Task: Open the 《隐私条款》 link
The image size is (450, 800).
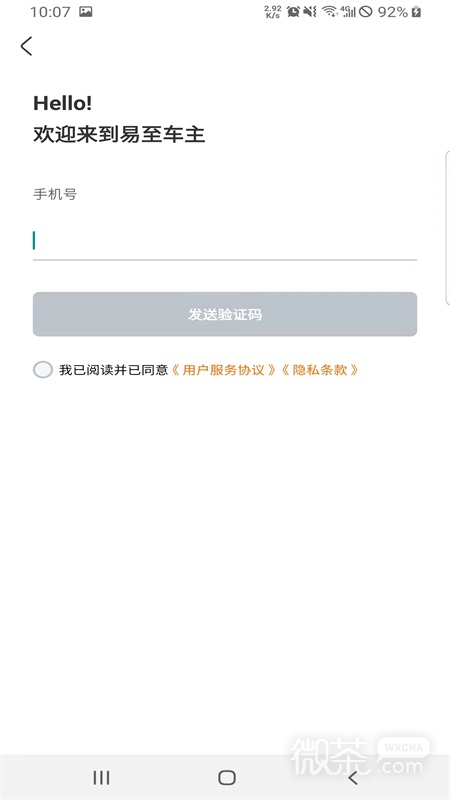Action: 320,370
